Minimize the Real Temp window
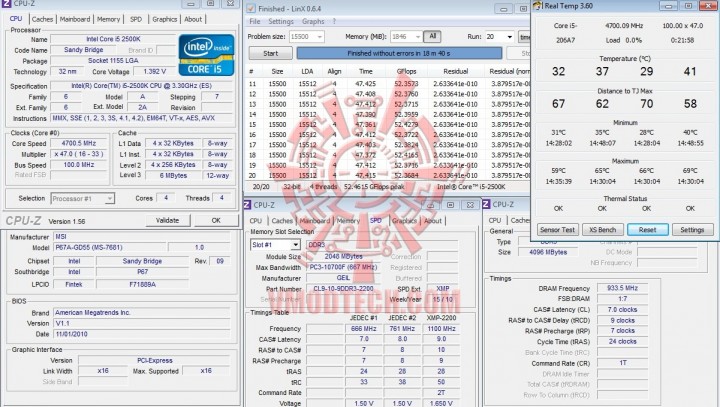The height and width of the screenshot is (407, 720). click(x=669, y=6)
